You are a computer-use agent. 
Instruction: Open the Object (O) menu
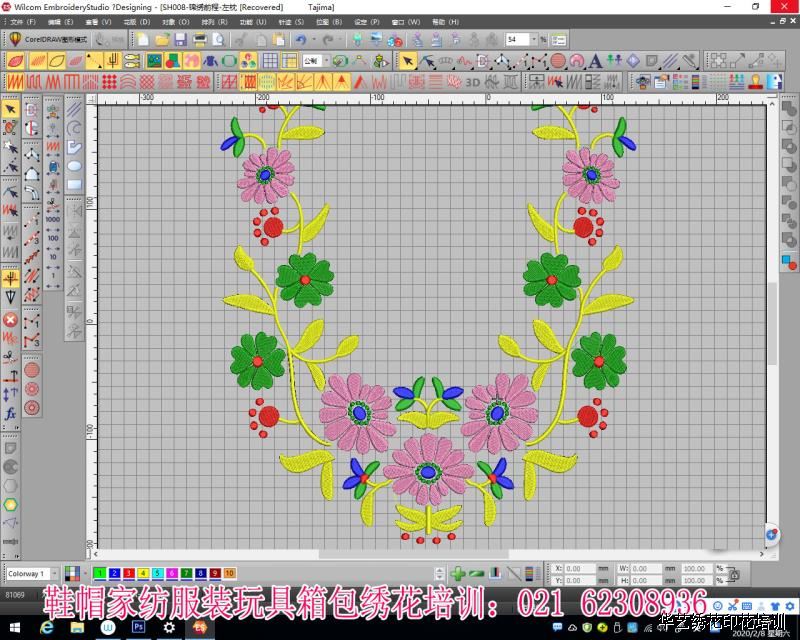176,22
